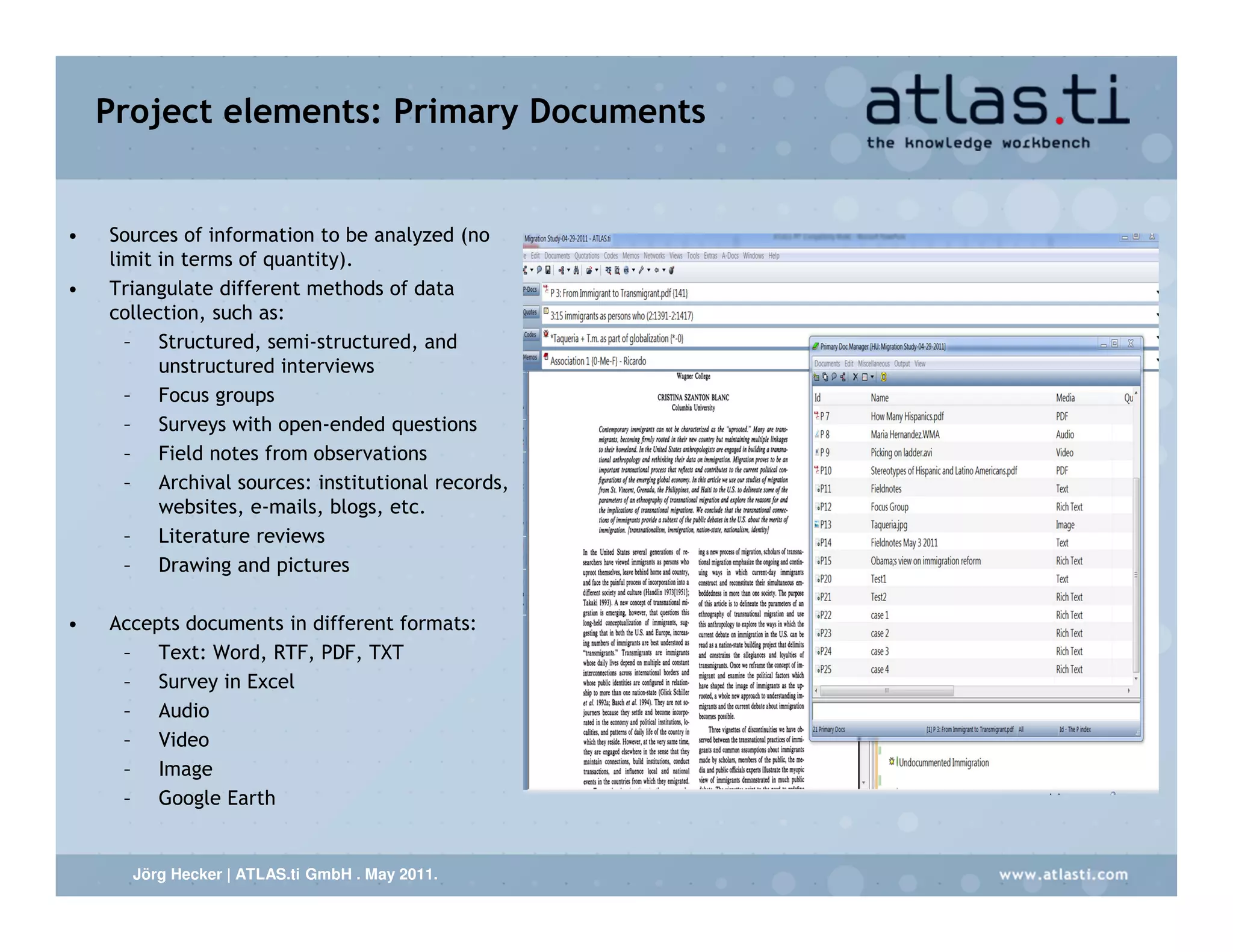Open the Quotes drop-down list of quotations

(x=1157, y=315)
